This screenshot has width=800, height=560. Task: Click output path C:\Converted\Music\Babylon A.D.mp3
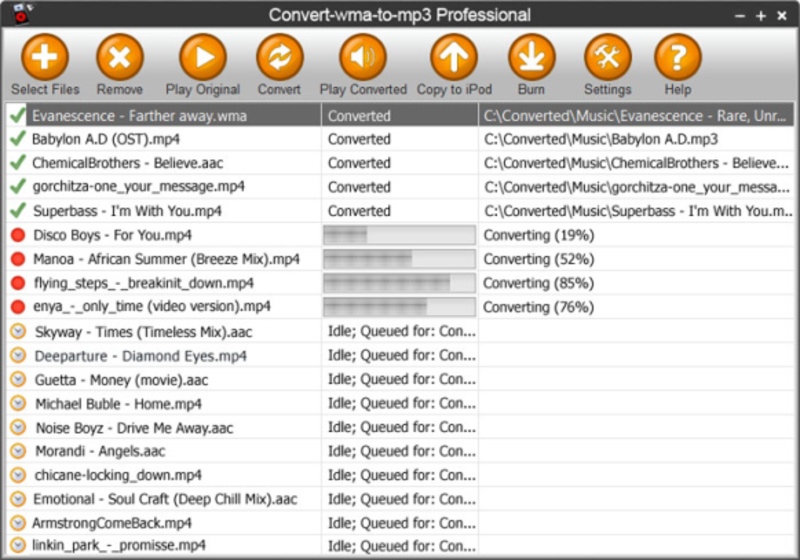click(x=601, y=139)
